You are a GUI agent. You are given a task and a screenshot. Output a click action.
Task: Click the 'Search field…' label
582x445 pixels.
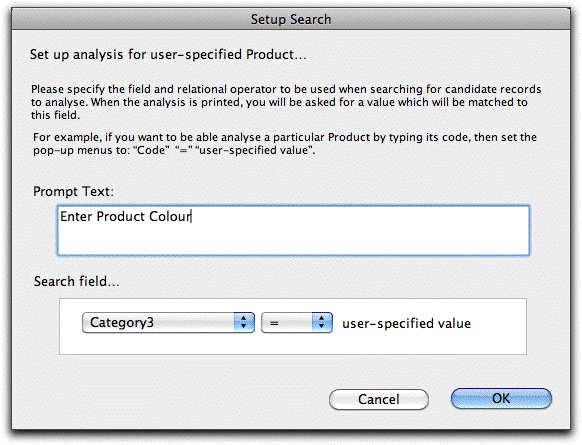(76, 281)
